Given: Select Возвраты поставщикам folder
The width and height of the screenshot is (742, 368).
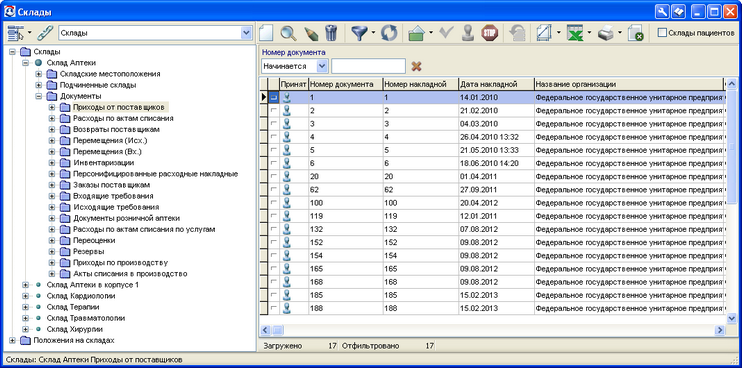Looking at the screenshot, I should point(116,129).
